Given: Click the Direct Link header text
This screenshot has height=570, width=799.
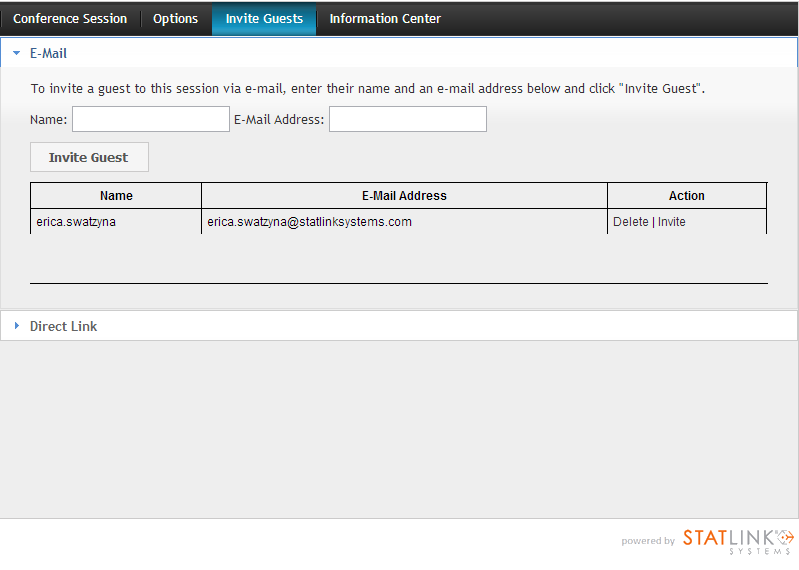Looking at the screenshot, I should (x=63, y=327).
